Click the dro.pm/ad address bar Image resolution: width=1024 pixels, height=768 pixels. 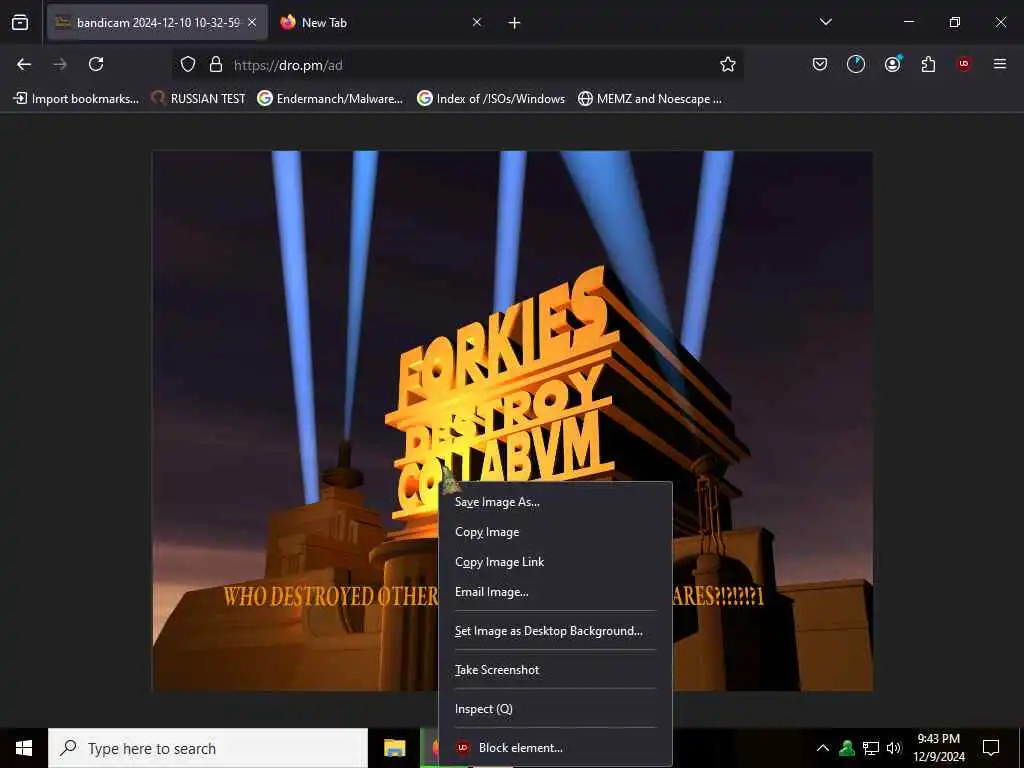pos(457,65)
